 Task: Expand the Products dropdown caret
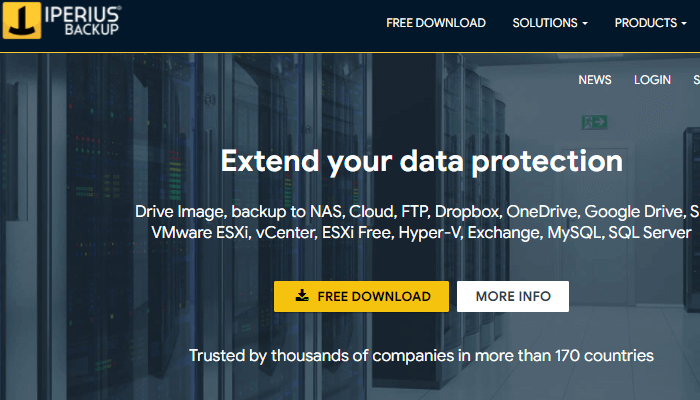point(683,24)
